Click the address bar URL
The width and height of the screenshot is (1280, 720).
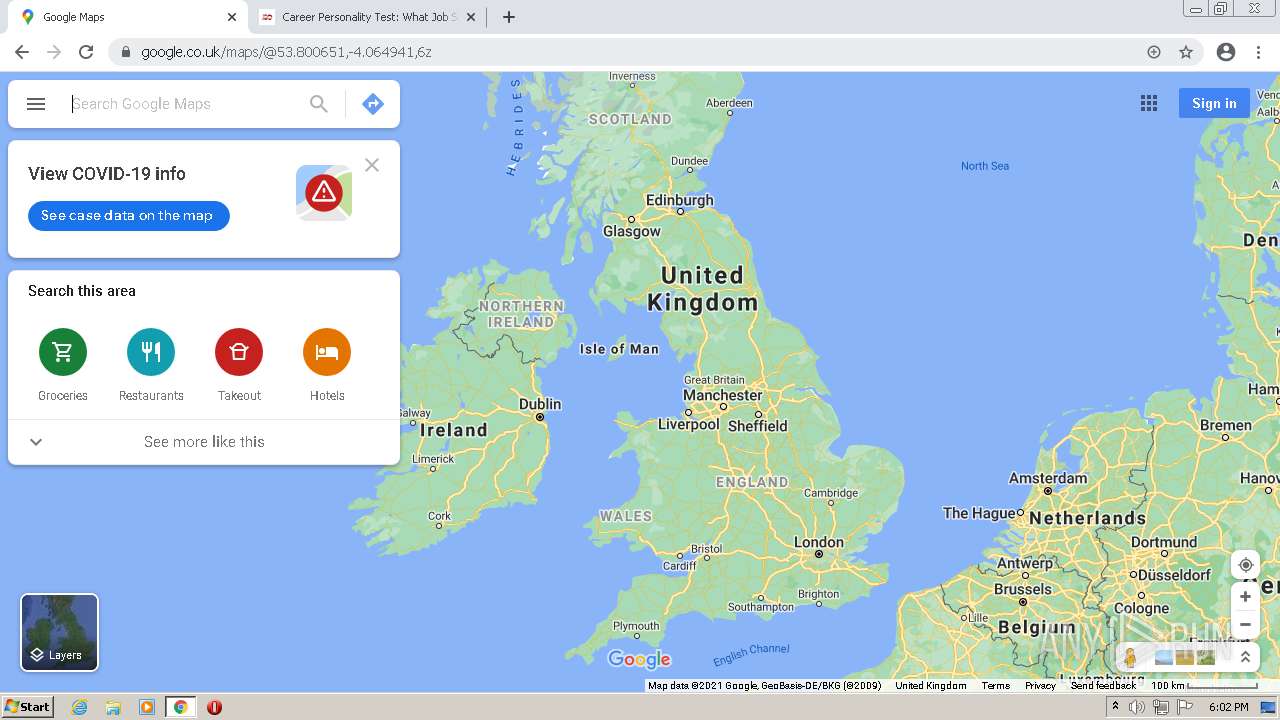coord(286,52)
